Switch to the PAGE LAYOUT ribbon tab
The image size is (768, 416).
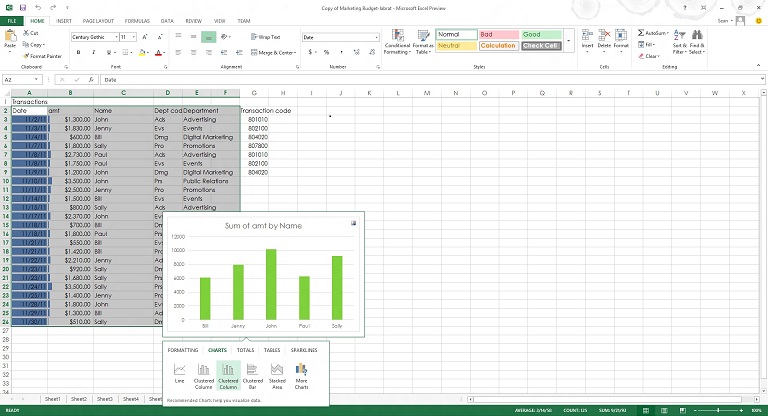[x=98, y=21]
